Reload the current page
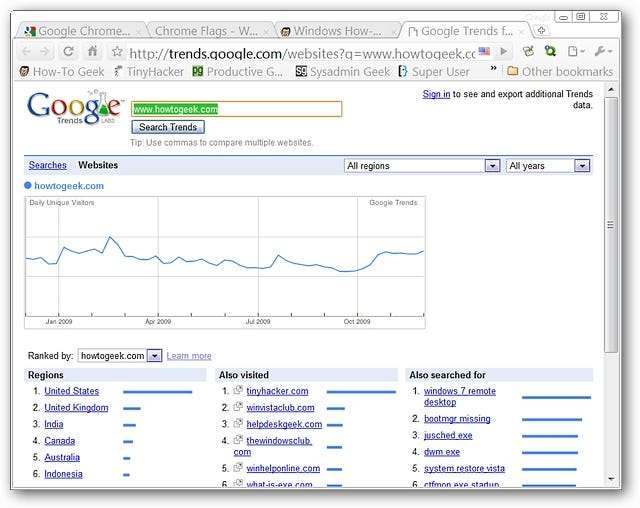Image resolution: width=640 pixels, height=508 pixels. pyautogui.click(x=68, y=52)
